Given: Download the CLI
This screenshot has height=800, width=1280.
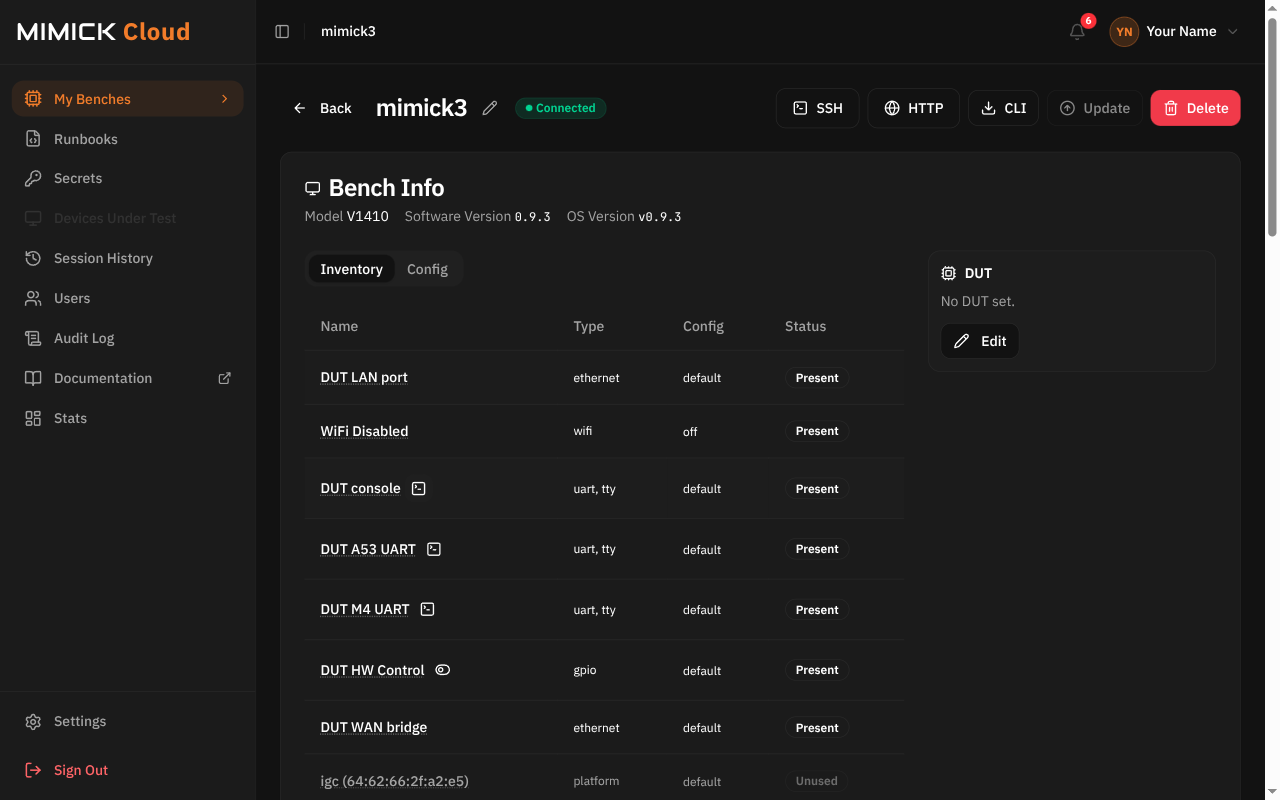Looking at the screenshot, I should [1004, 108].
